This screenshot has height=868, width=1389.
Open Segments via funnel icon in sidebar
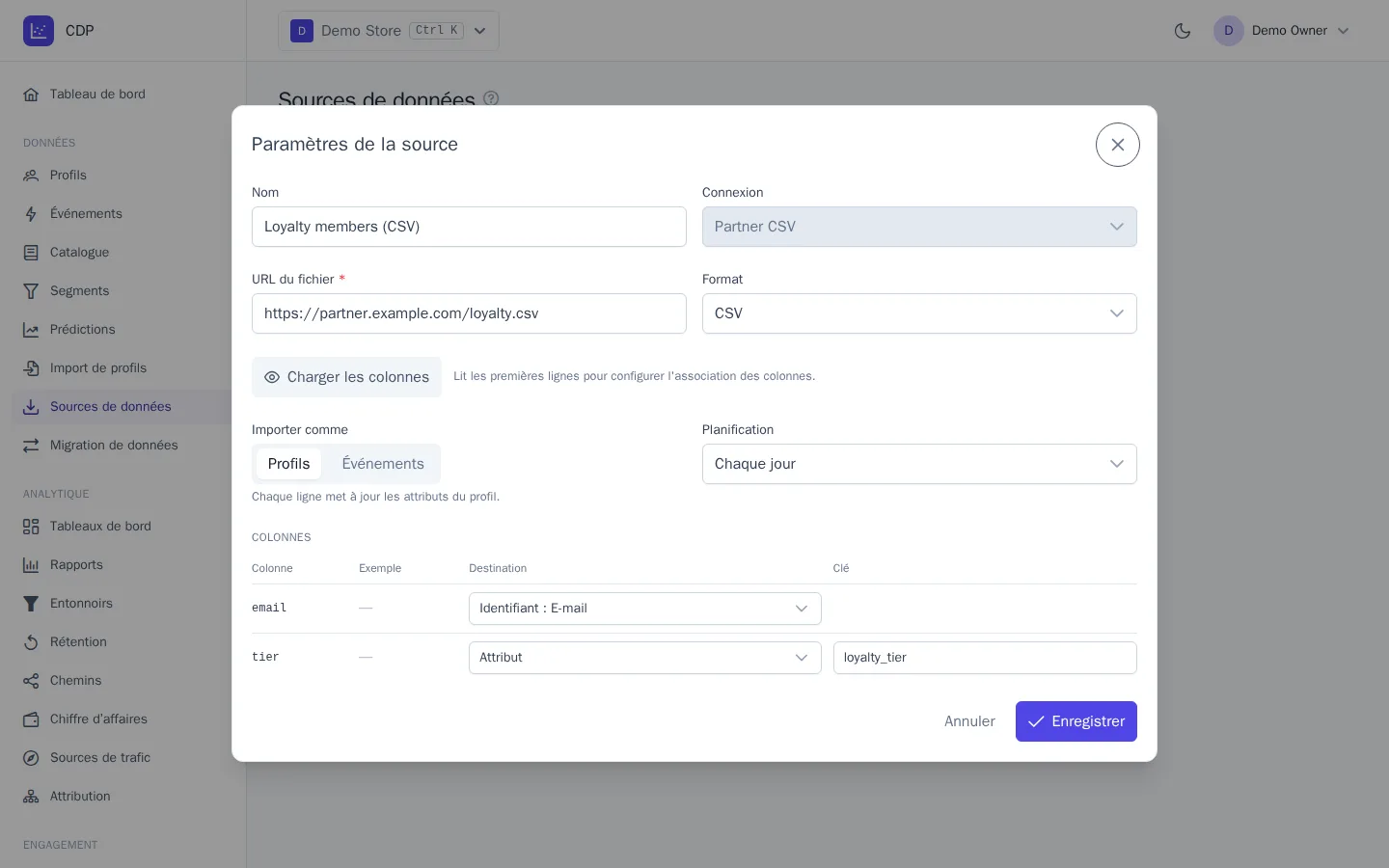click(x=31, y=291)
